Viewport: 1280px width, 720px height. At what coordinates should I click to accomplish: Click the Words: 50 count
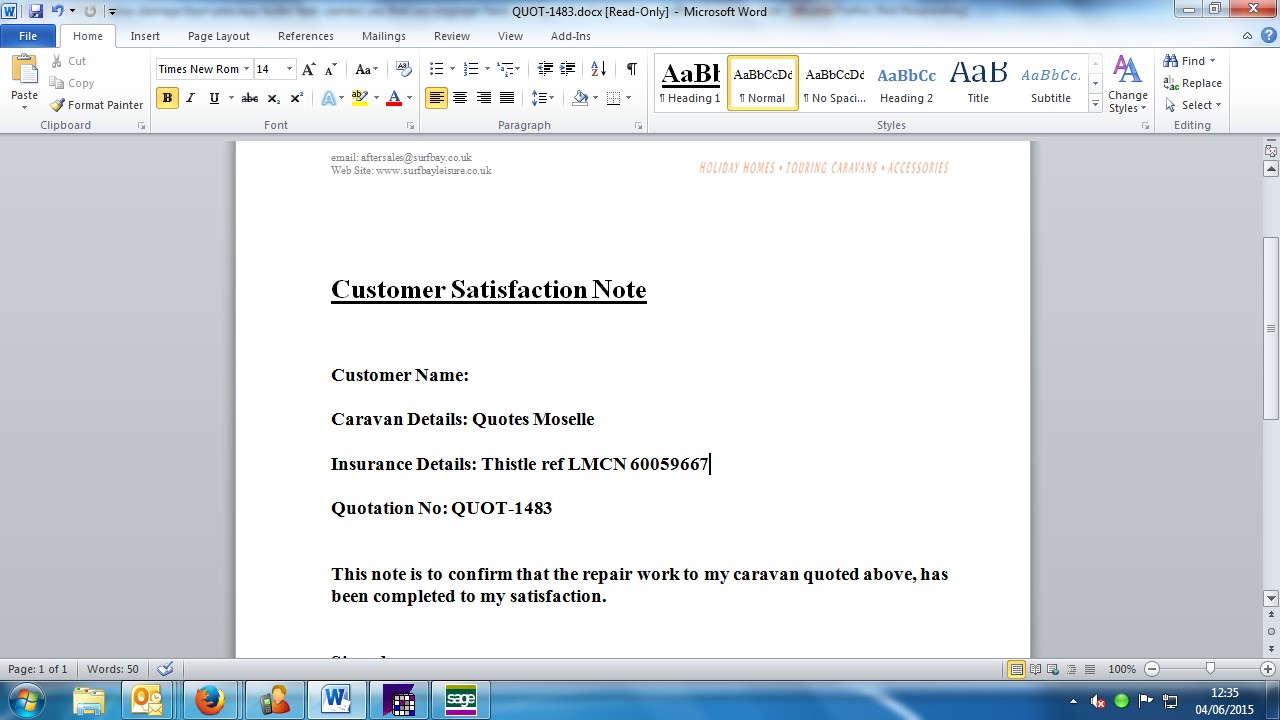pyautogui.click(x=113, y=669)
